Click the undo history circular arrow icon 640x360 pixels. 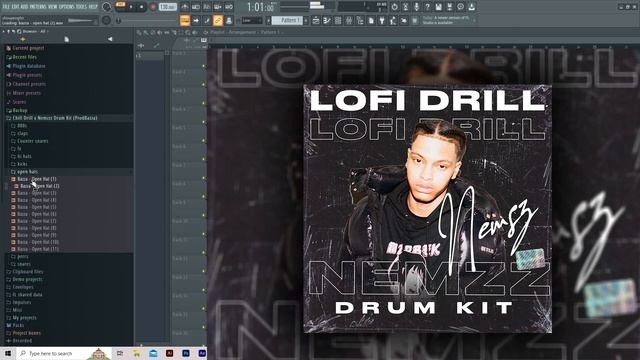click(394, 7)
